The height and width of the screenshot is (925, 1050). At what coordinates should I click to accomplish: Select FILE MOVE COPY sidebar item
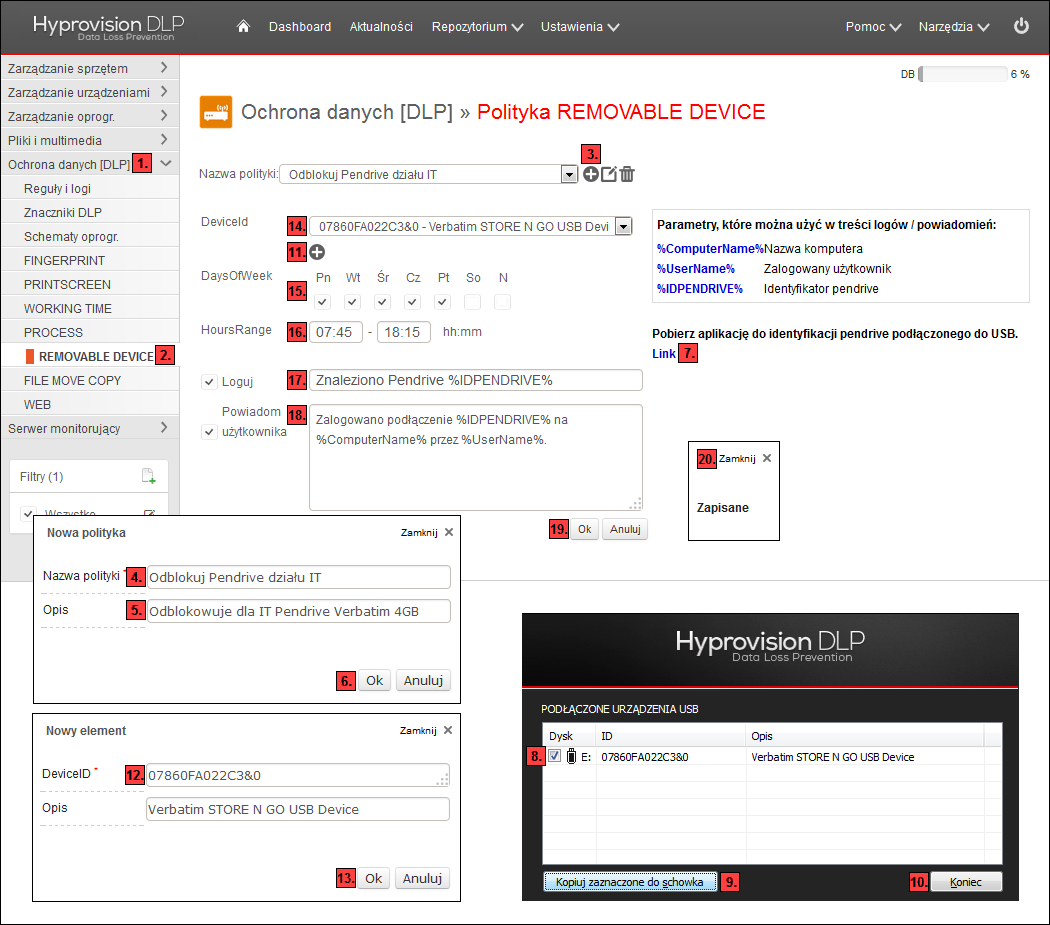(x=90, y=380)
